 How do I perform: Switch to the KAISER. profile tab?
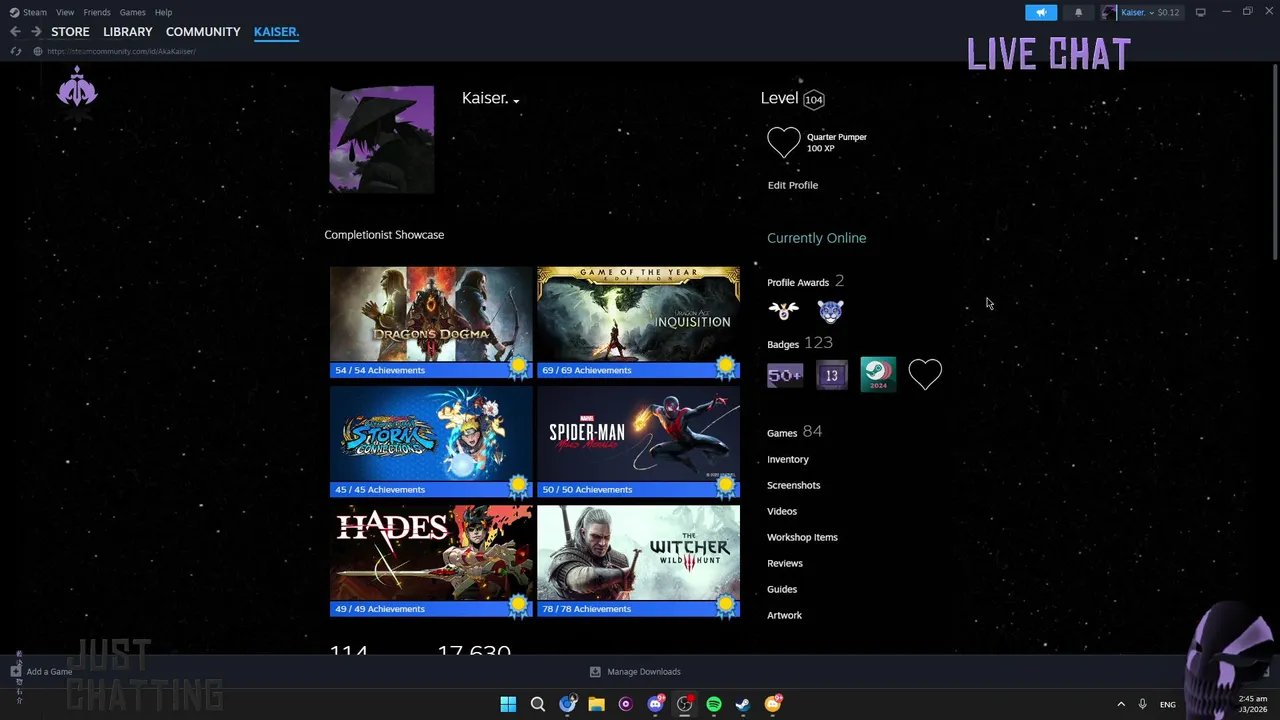[x=276, y=32]
